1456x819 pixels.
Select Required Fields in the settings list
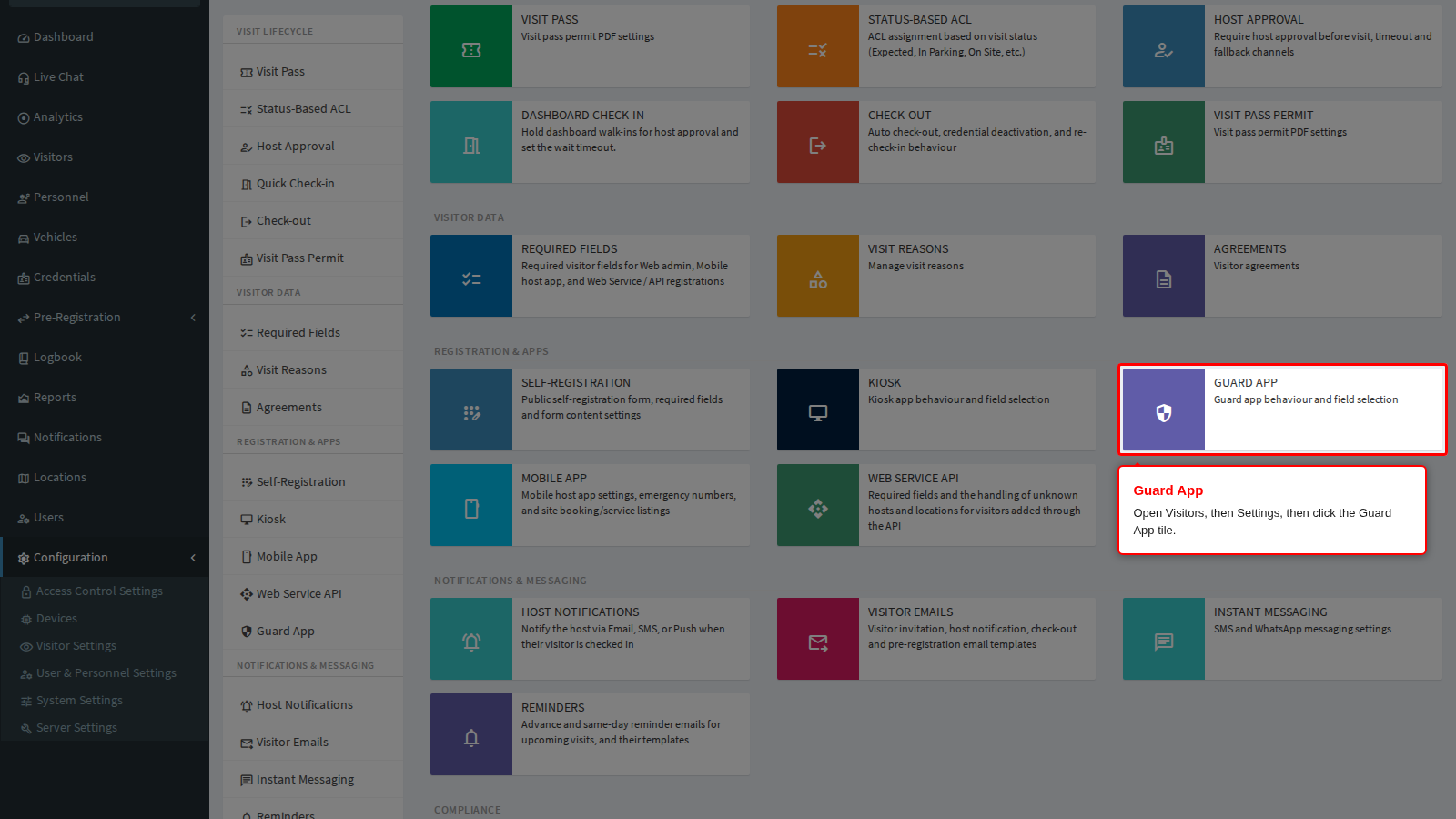(x=313, y=333)
